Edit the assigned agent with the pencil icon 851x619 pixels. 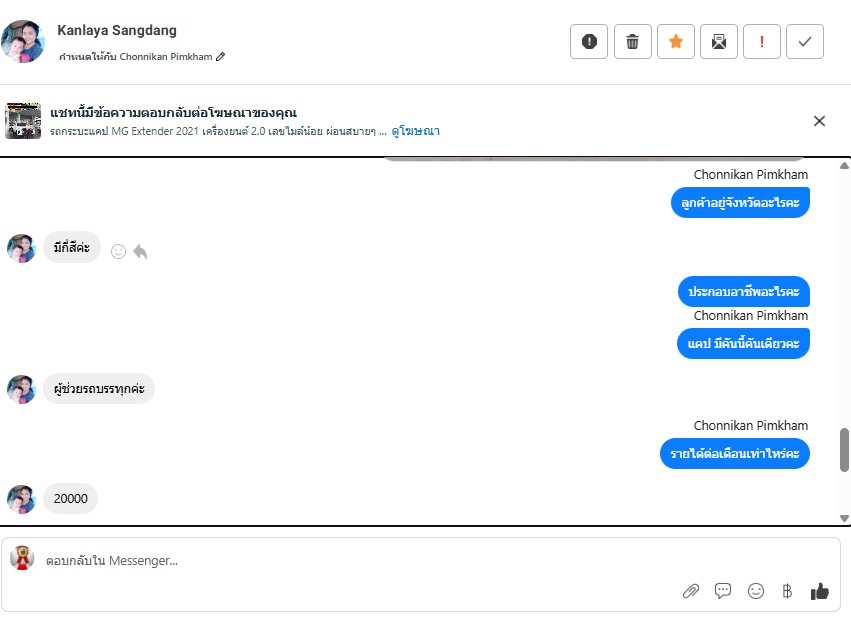tap(221, 57)
